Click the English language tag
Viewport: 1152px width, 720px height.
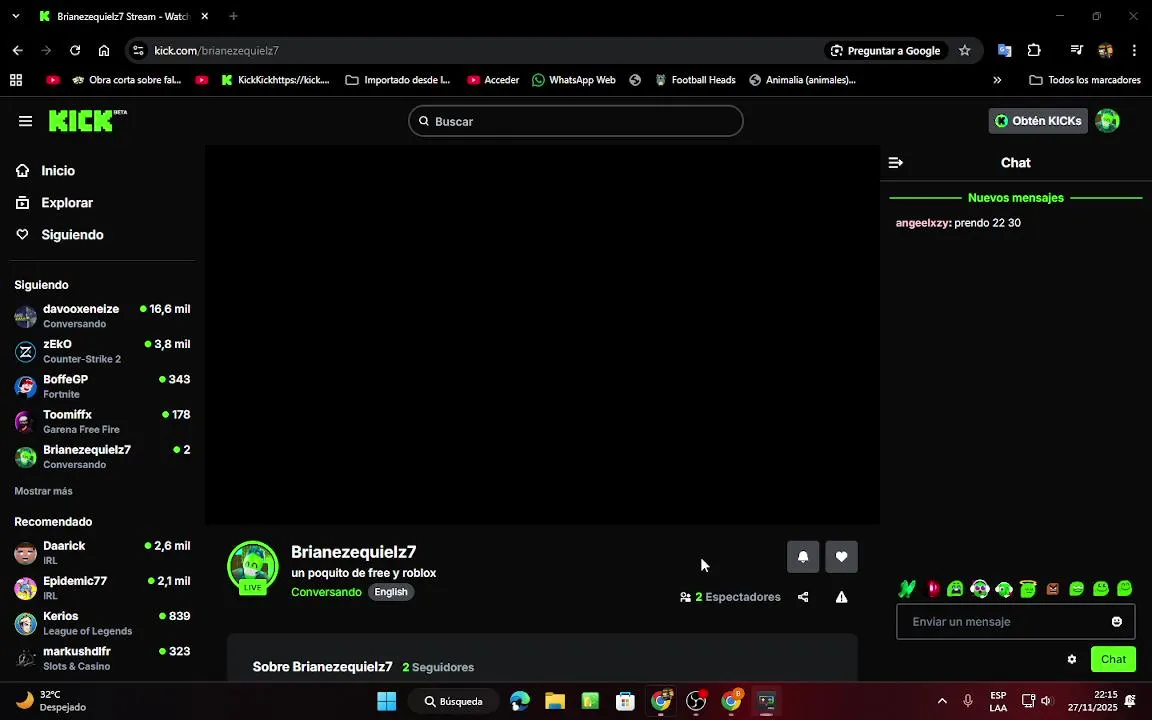click(391, 592)
